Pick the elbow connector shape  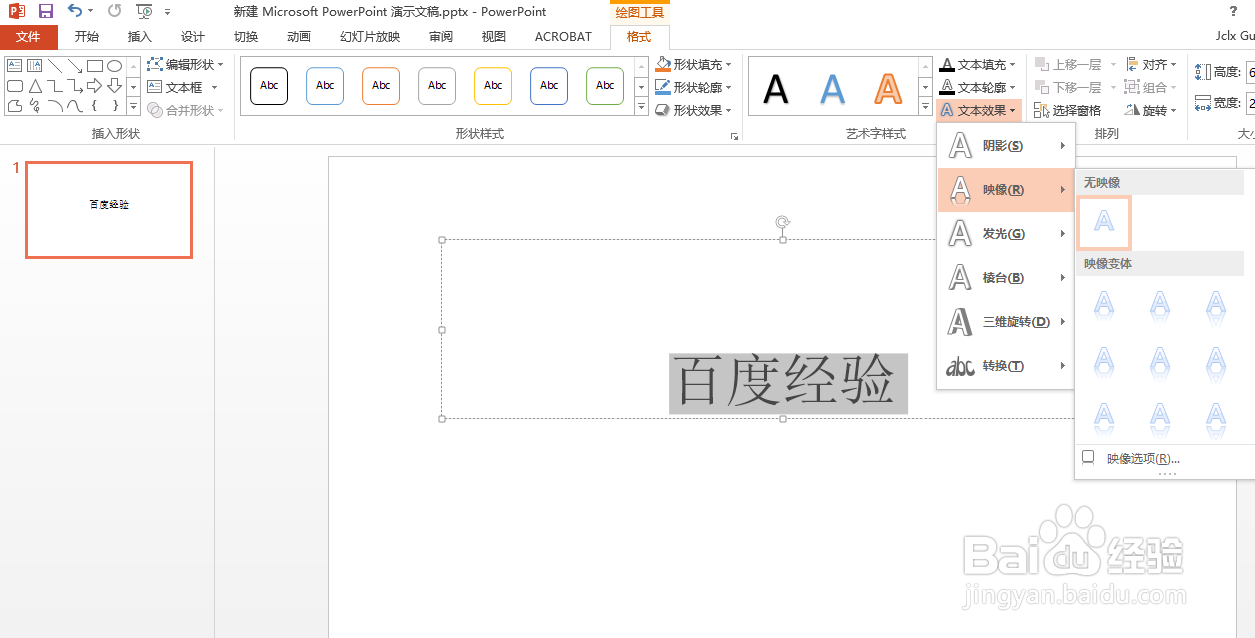55,86
